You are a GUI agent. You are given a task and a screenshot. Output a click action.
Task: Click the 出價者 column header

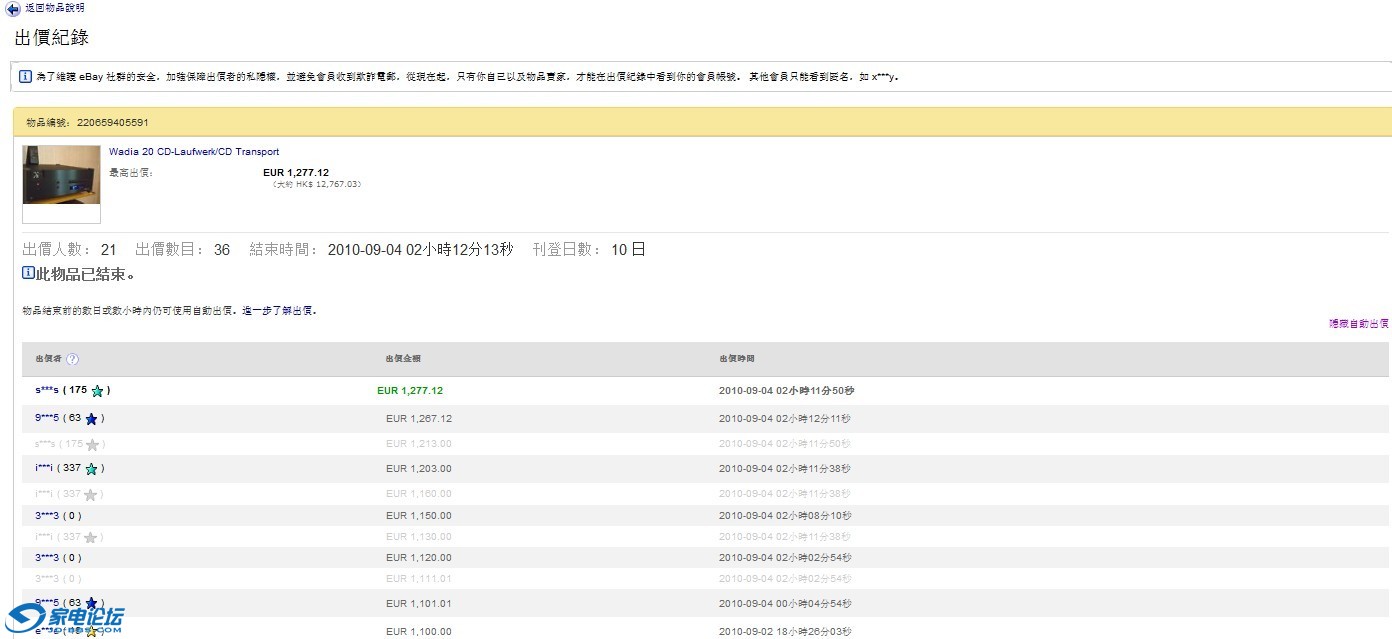tap(49, 359)
